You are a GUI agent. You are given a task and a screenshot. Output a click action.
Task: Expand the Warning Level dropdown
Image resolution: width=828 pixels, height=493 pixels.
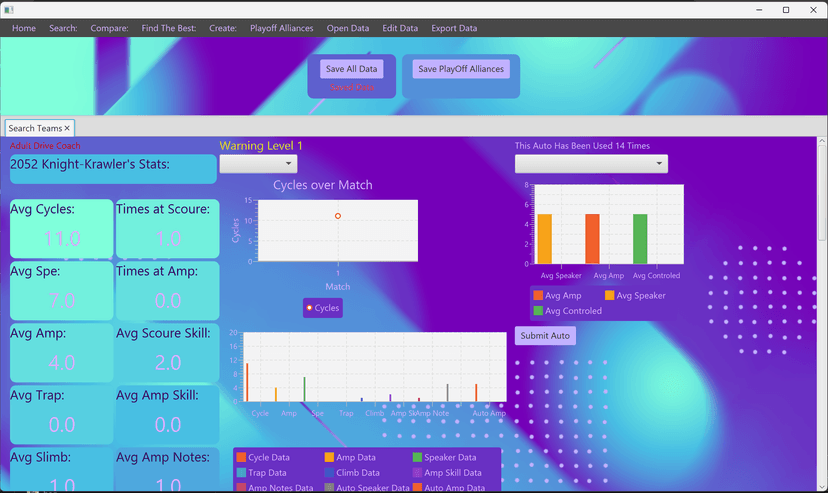259,164
